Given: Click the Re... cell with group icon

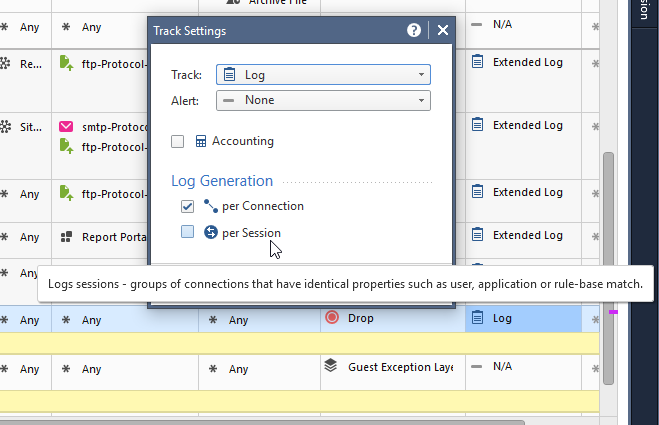Looking at the screenshot, I should [x=25, y=80].
